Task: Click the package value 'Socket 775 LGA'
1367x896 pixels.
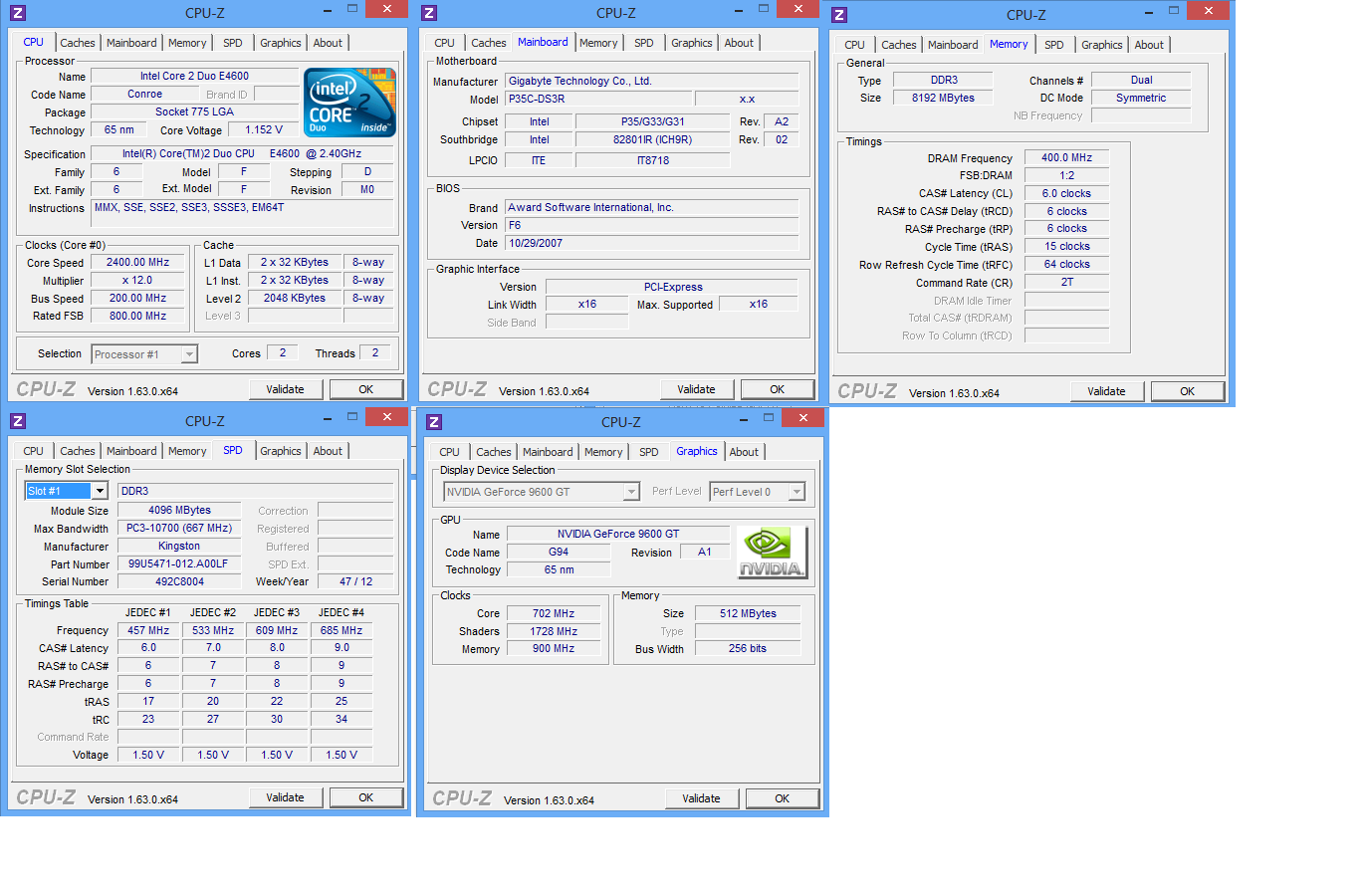Action: (194, 112)
